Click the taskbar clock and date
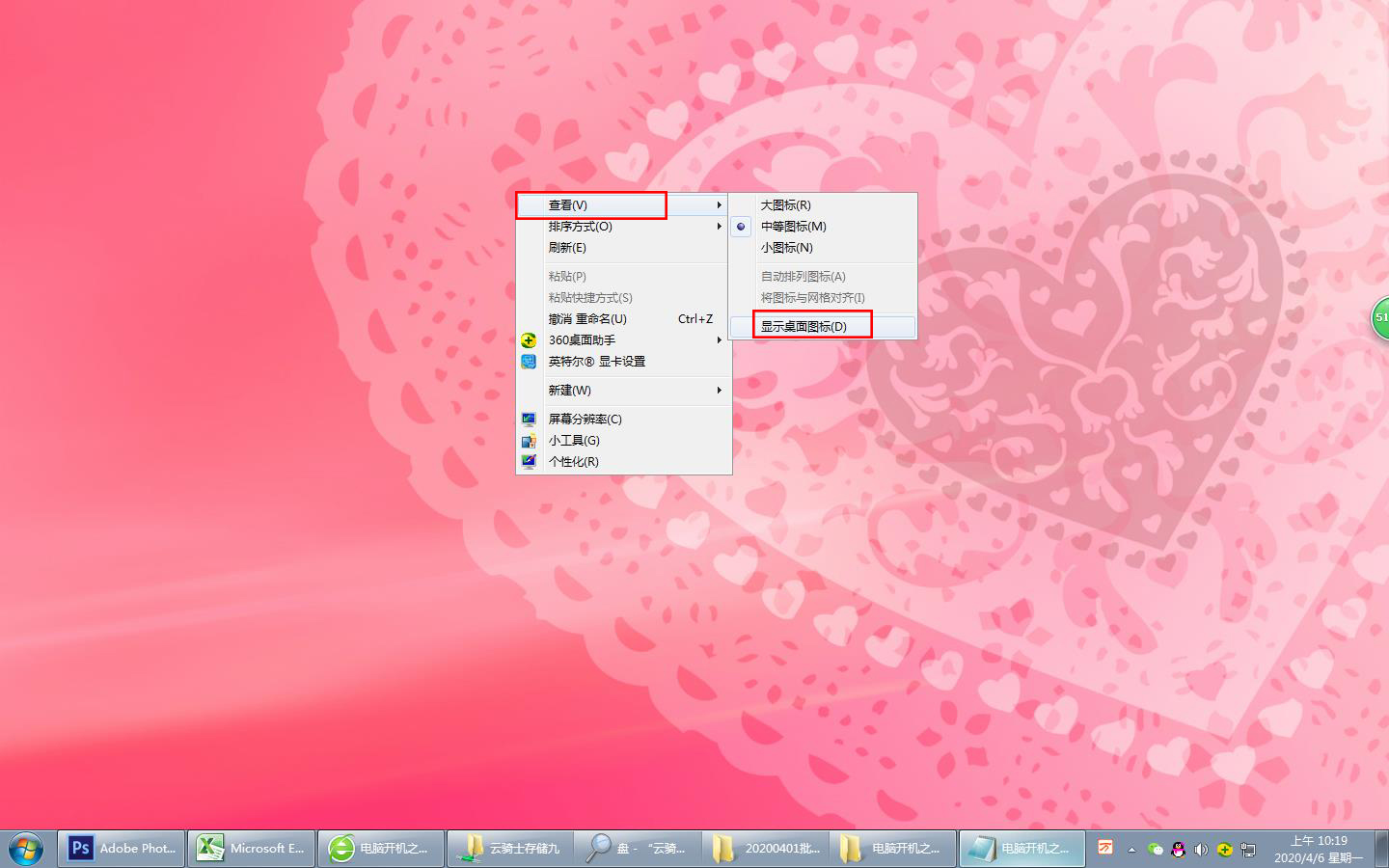The image size is (1389, 868). click(x=1319, y=849)
